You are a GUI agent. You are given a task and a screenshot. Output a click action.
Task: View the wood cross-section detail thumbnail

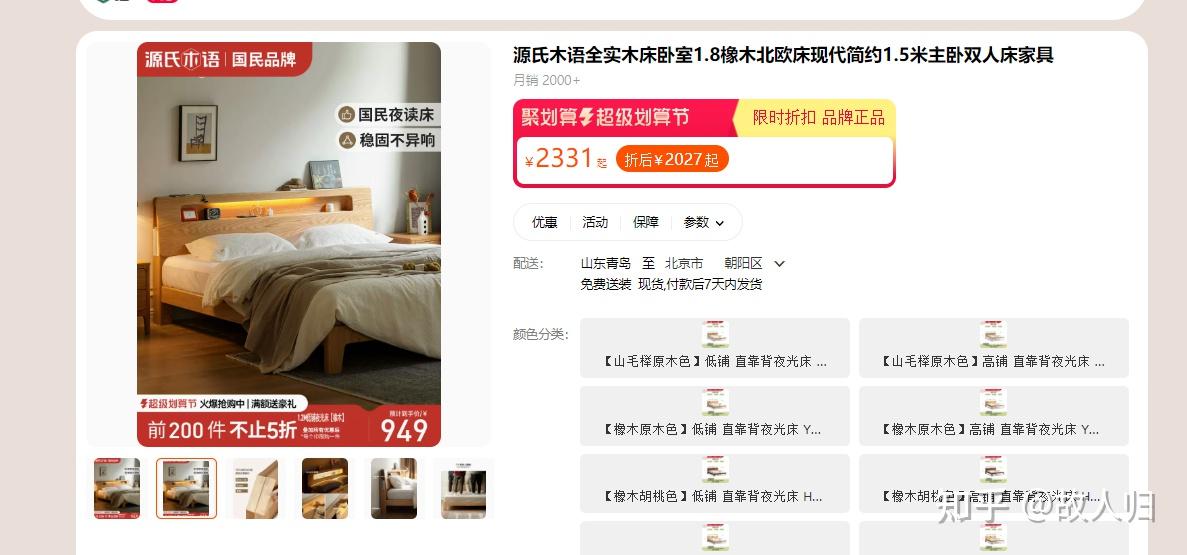[x=255, y=488]
